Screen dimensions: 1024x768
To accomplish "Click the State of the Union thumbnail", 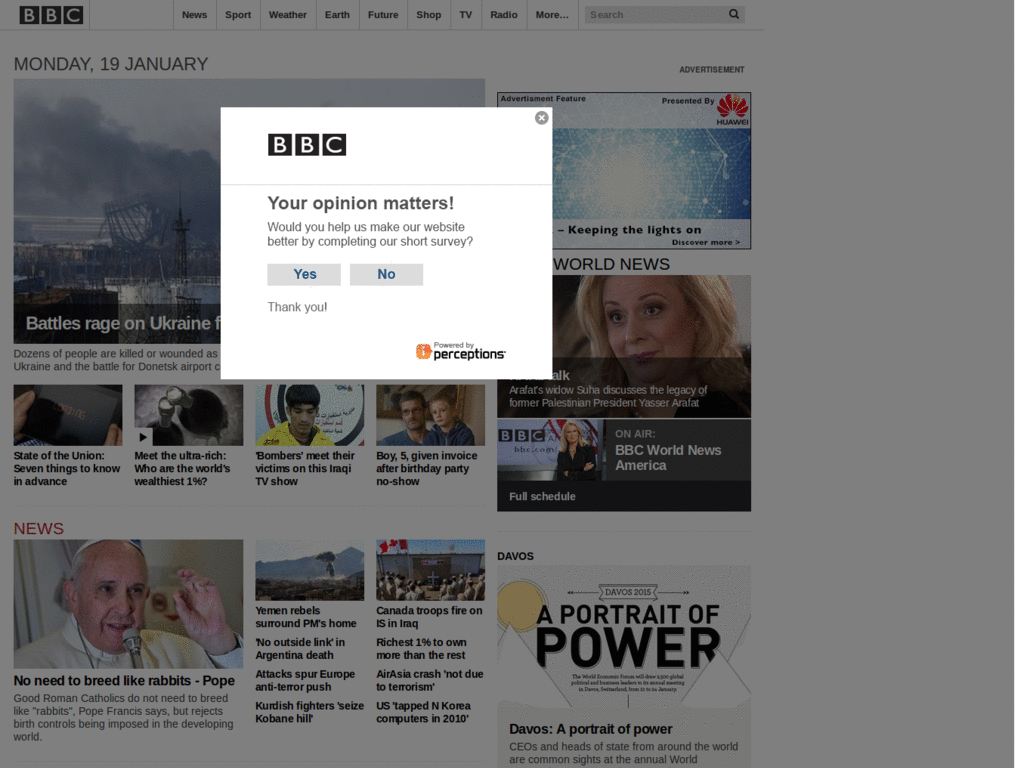I will pyautogui.click(x=68, y=415).
